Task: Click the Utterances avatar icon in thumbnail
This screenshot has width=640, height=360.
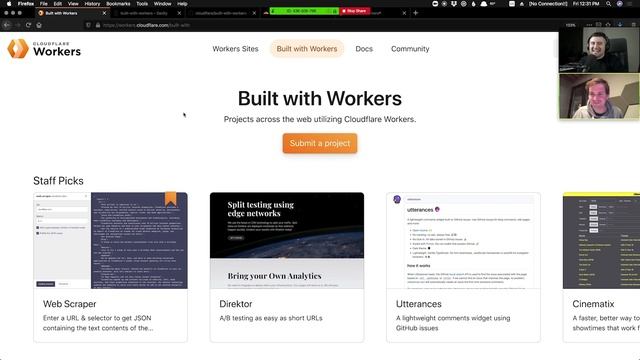Action: click(397, 200)
